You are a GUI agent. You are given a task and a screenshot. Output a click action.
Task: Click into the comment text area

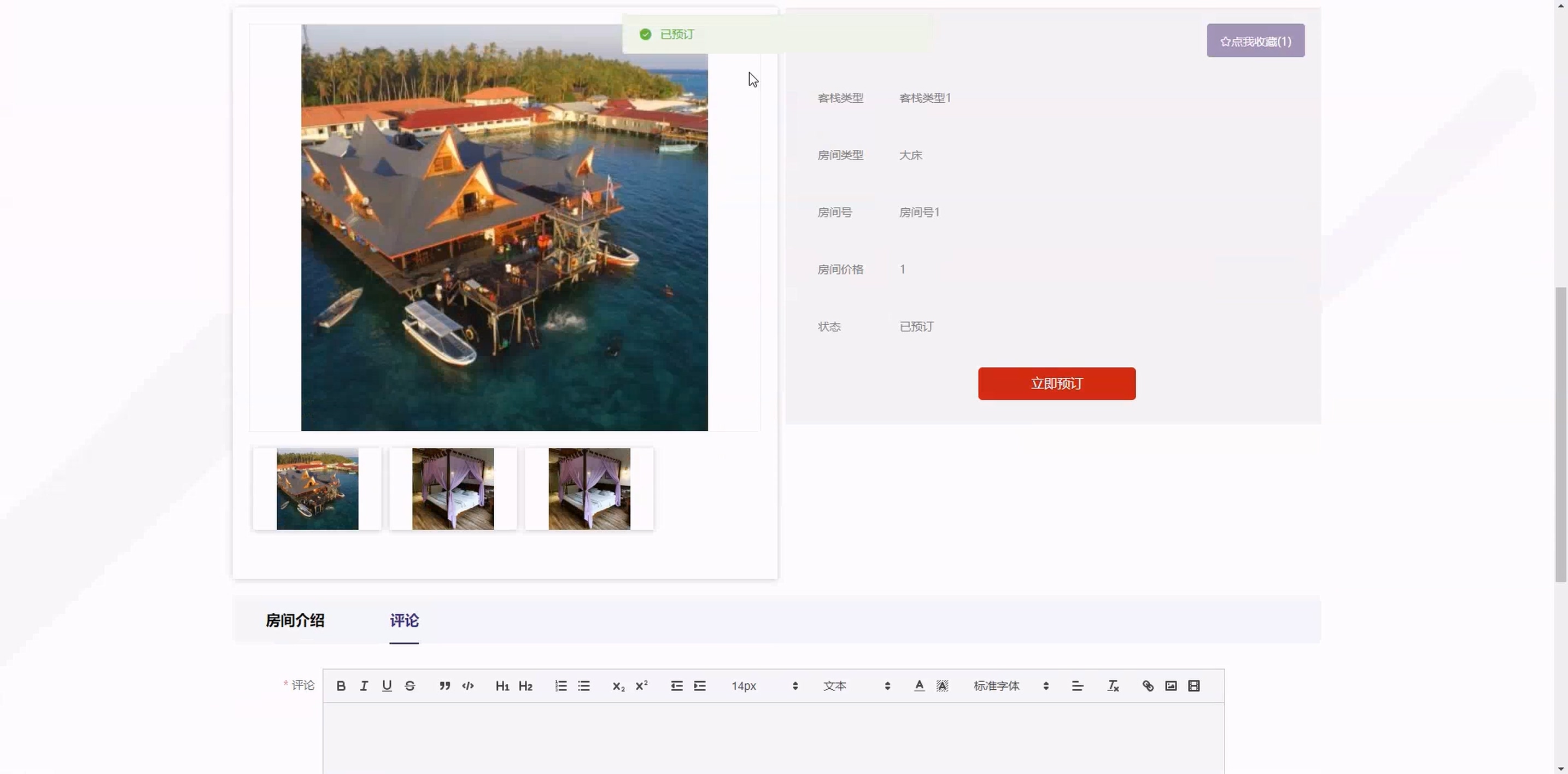tap(774, 738)
